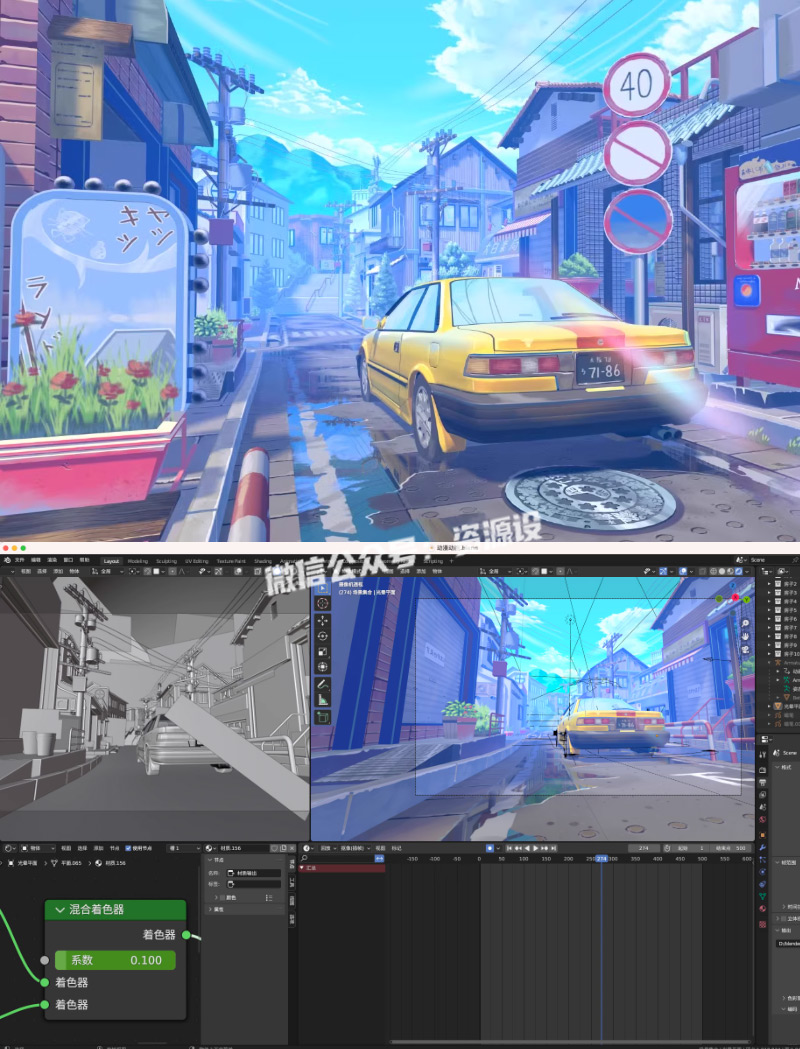The width and height of the screenshot is (800, 1049).
Task: Open the 编辑 menu
Action: click(x=35, y=560)
